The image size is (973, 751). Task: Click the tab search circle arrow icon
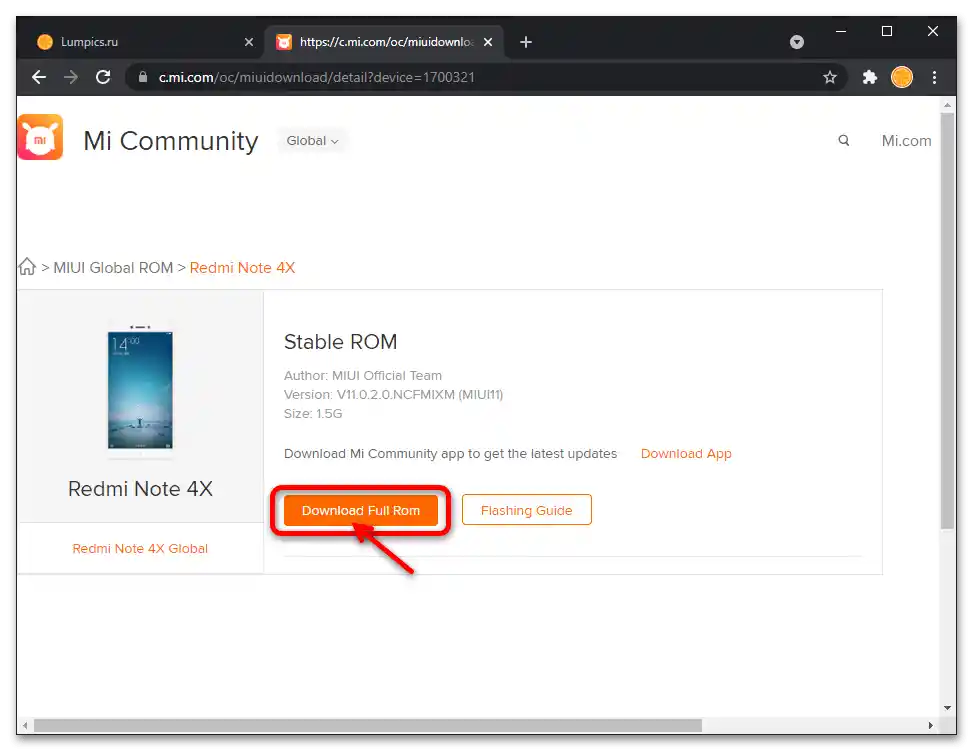(x=797, y=42)
